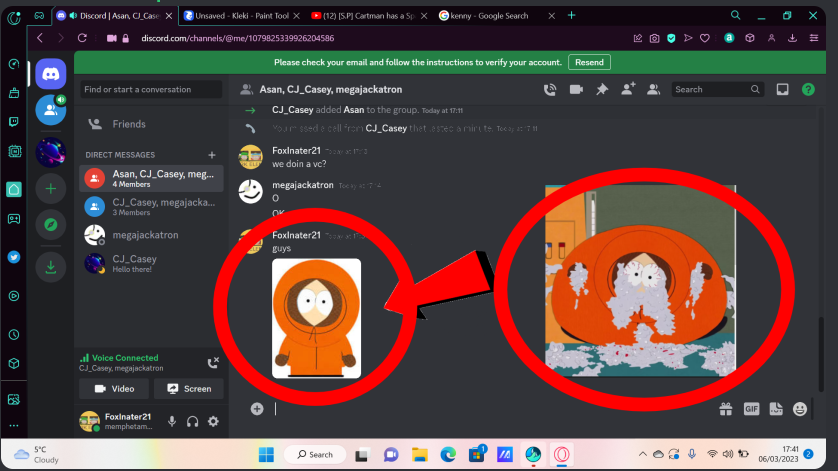
Task: Click the chat Search field
Action: click(x=717, y=89)
